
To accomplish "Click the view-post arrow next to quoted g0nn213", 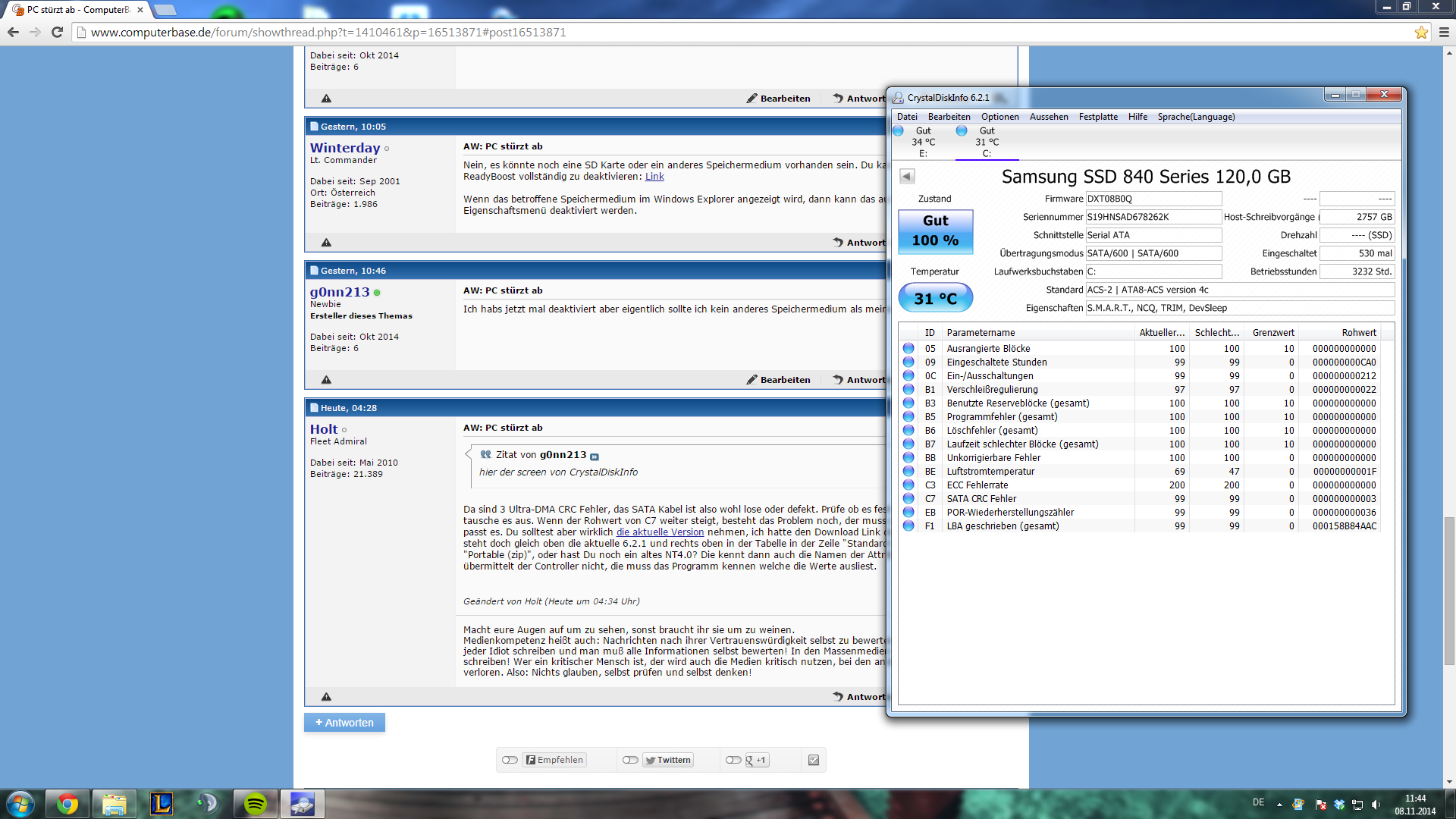I will 595,457.
